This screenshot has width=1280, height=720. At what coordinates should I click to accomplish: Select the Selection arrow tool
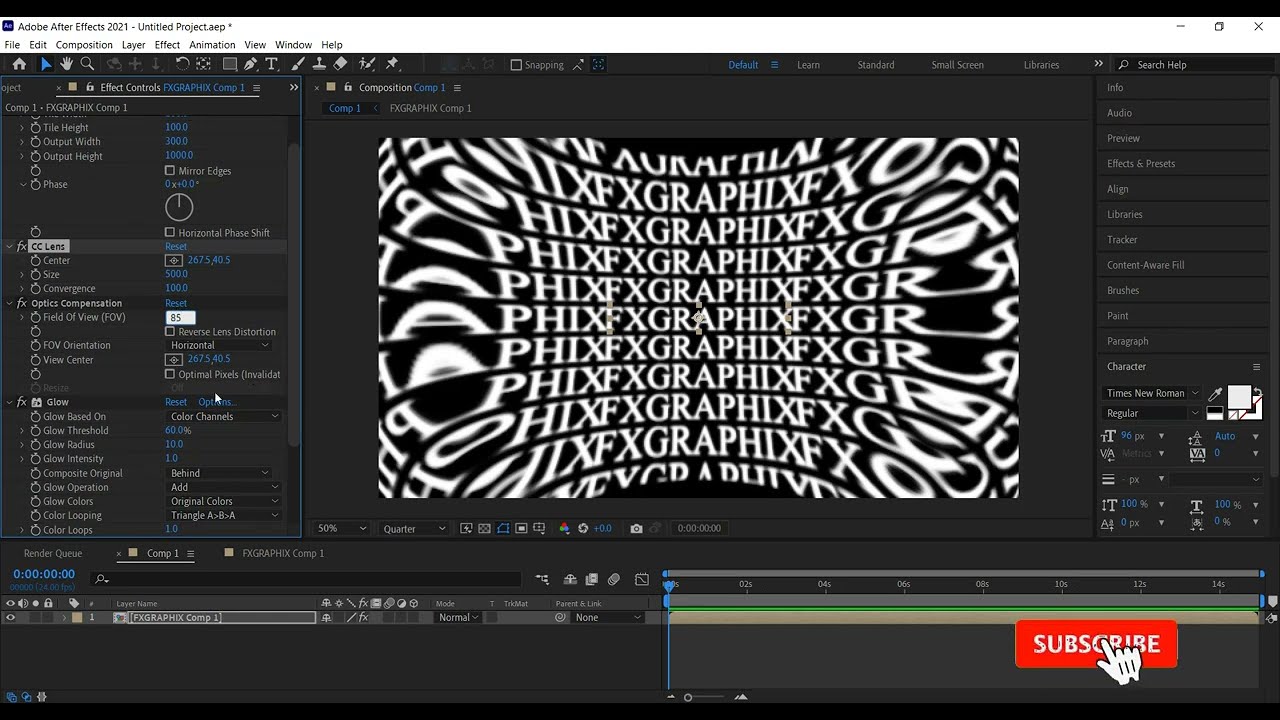tap(46, 64)
